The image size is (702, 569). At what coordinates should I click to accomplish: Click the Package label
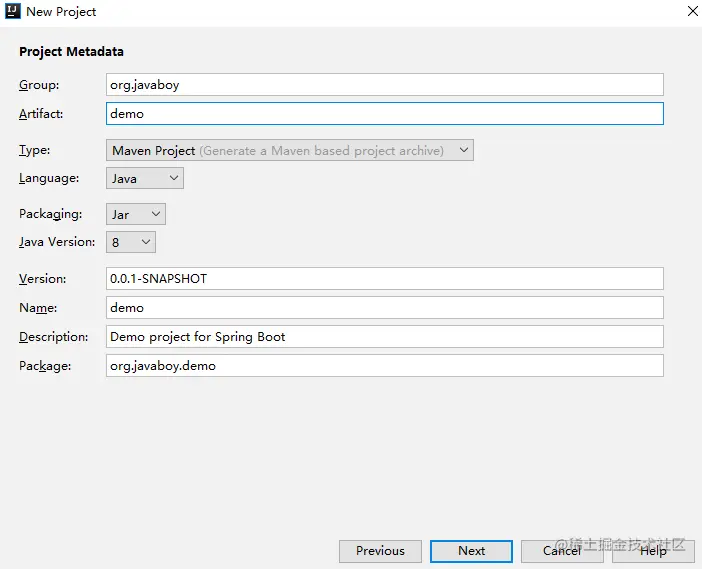click(45, 366)
